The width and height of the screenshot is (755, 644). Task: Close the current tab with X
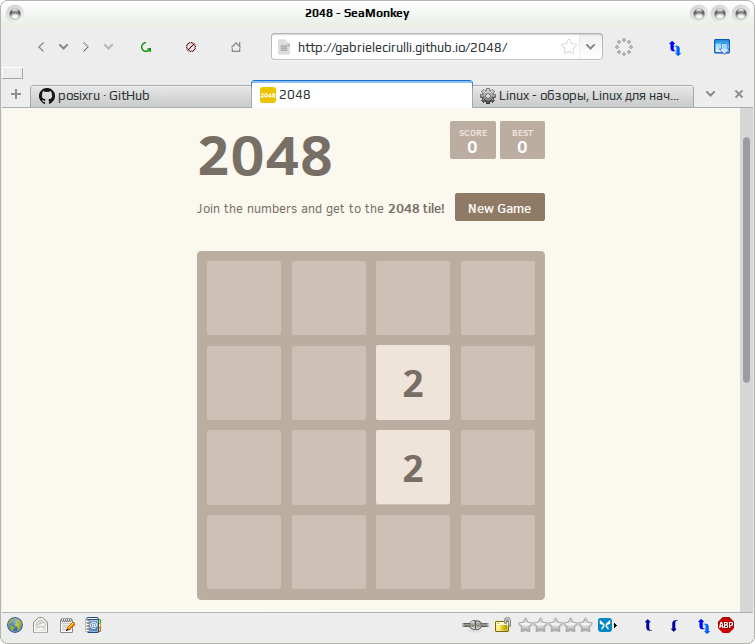pos(739,94)
